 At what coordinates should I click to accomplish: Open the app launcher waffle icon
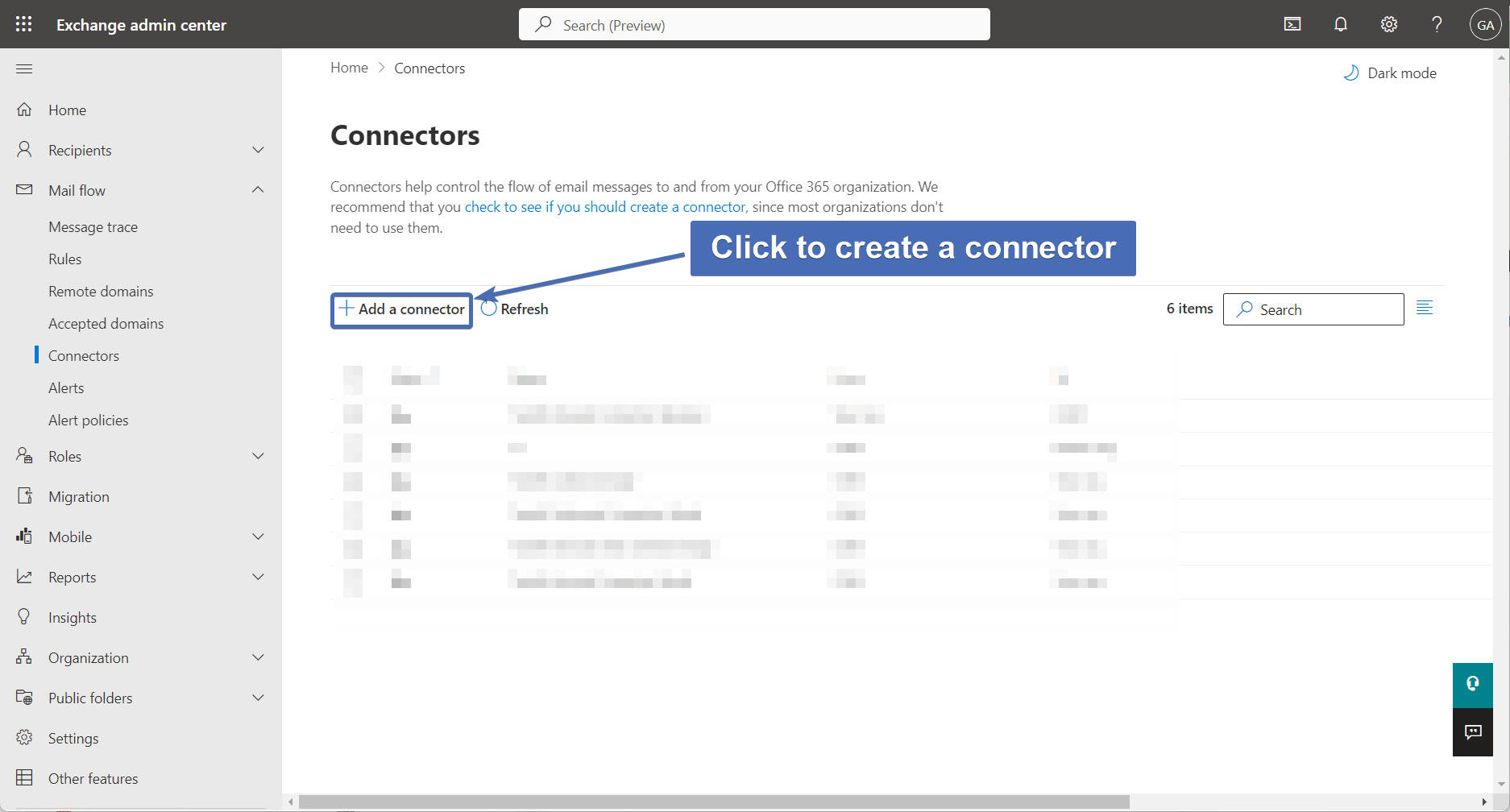coord(23,23)
